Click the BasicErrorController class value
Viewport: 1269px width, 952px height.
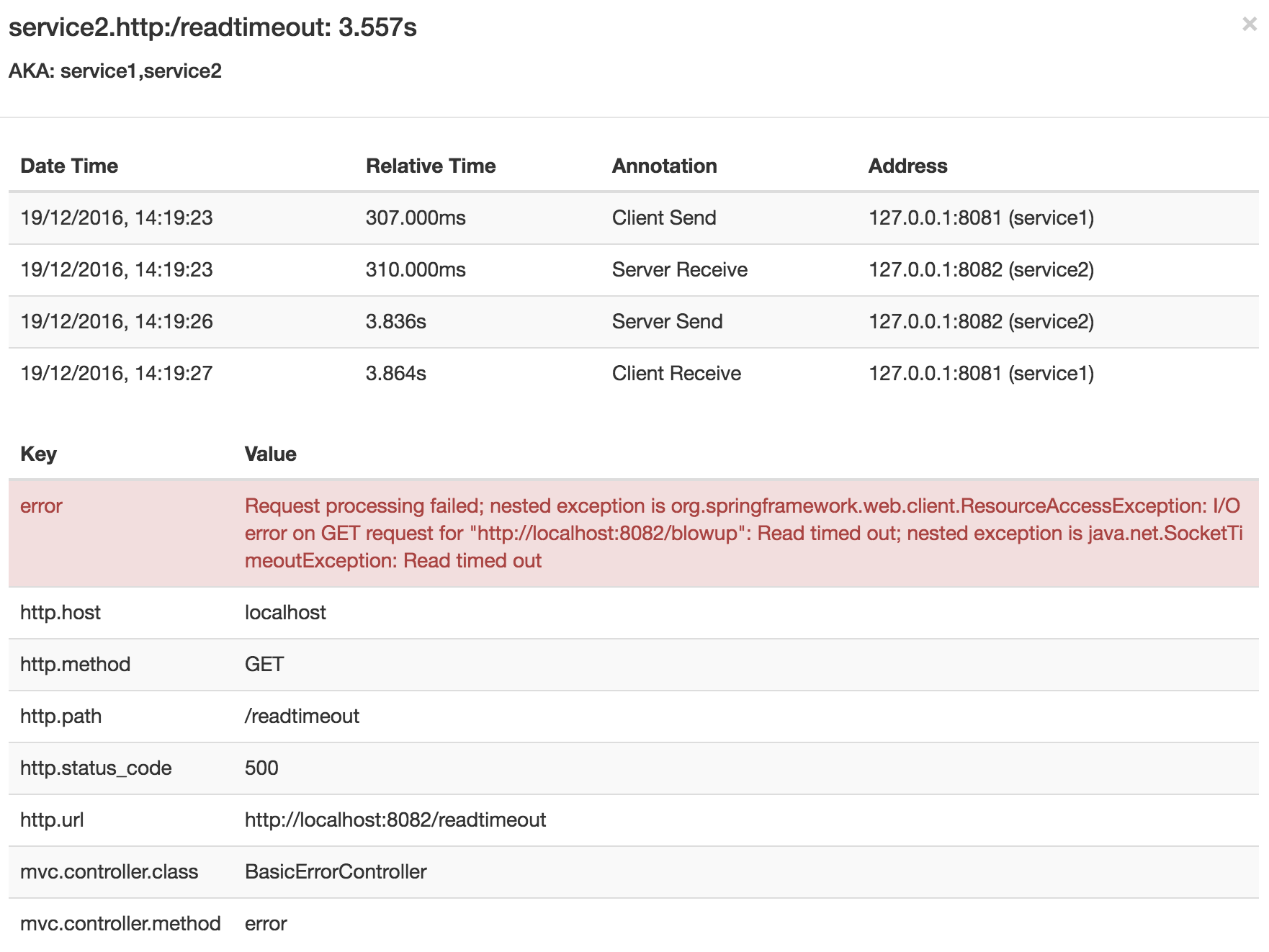tap(336, 872)
